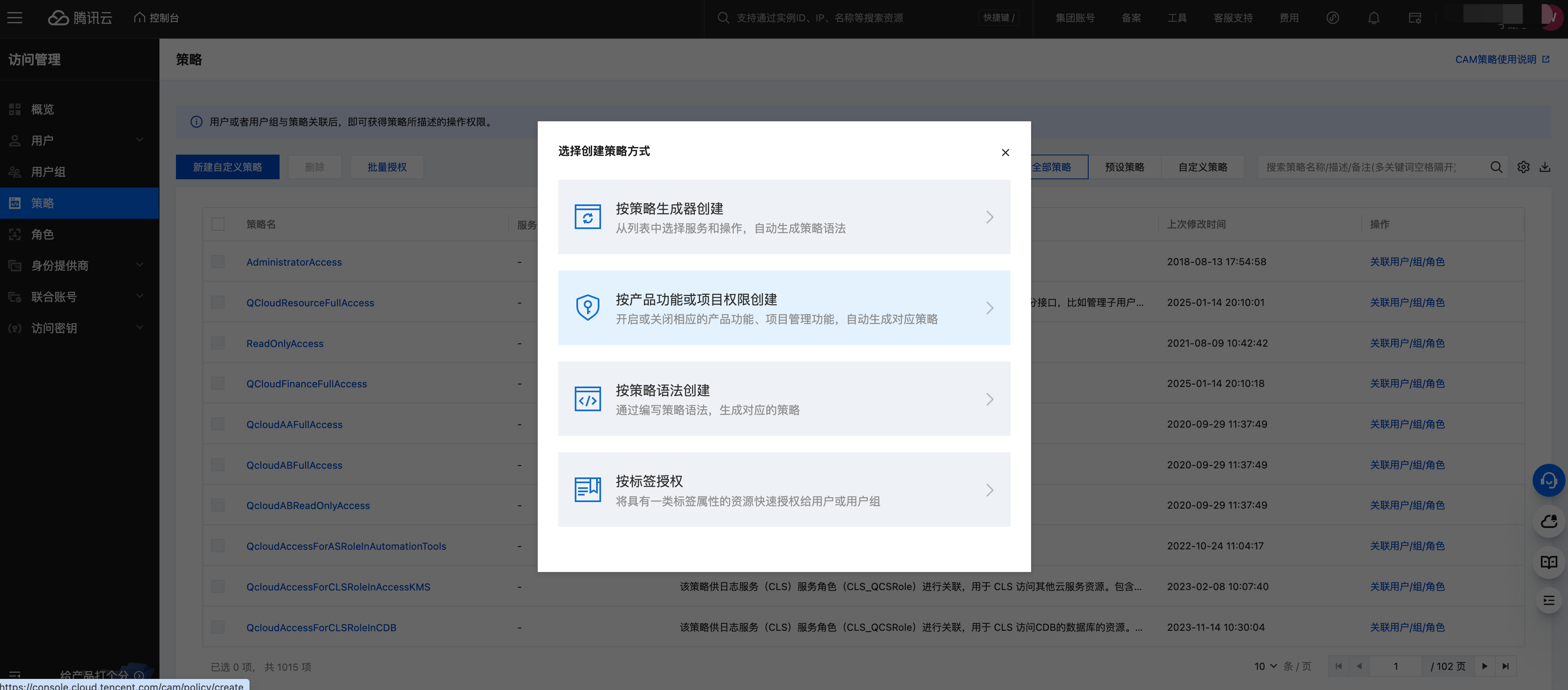
Task: Click the search magnifier icon in top bar
Action: [x=723, y=18]
